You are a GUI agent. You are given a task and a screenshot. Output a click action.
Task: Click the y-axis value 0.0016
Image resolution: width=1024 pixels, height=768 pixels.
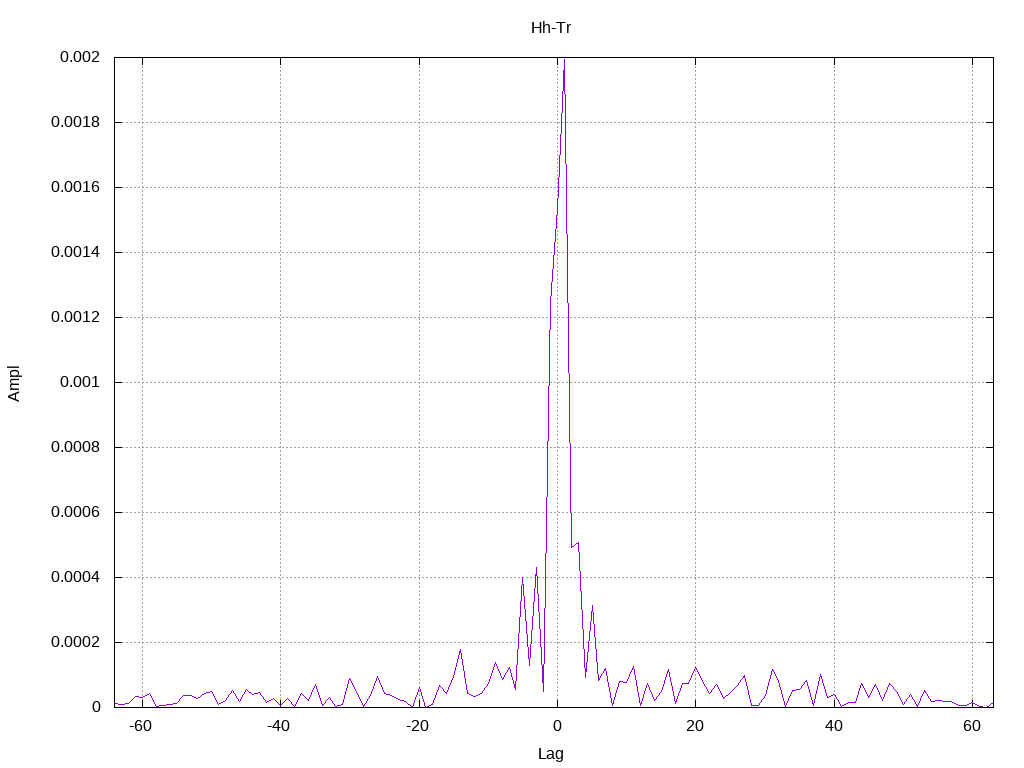(76, 187)
